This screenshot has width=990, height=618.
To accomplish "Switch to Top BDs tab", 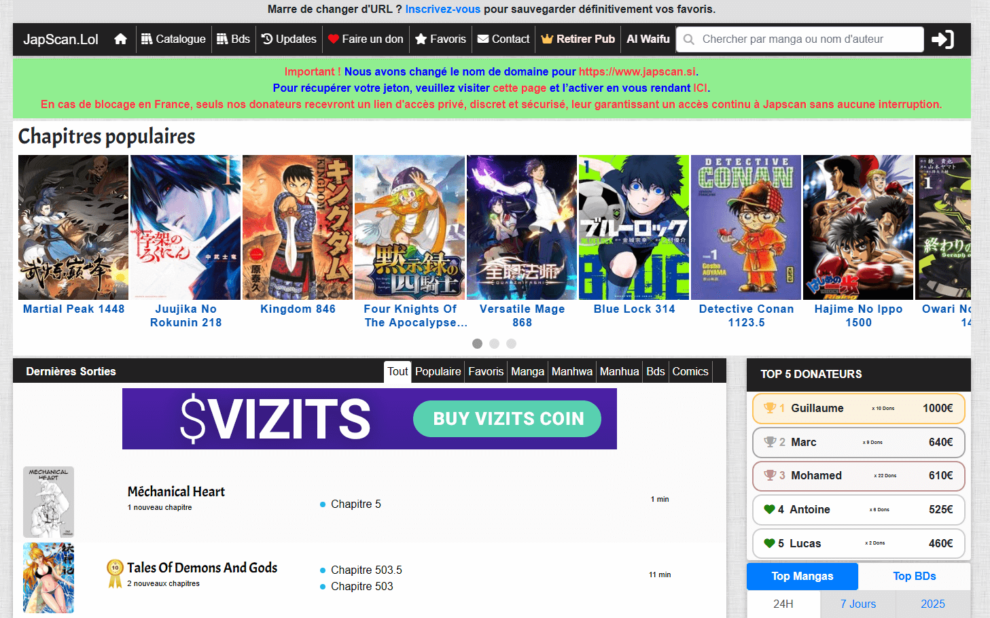I will click(914, 576).
